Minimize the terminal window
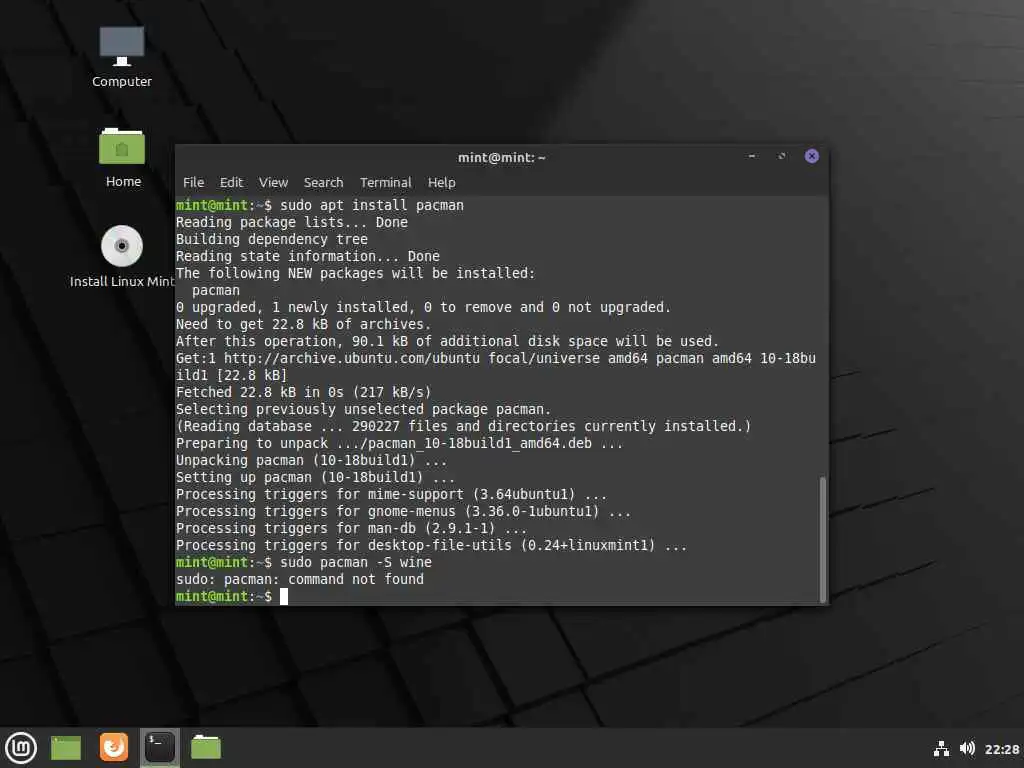Image resolution: width=1024 pixels, height=768 pixels. tap(752, 157)
